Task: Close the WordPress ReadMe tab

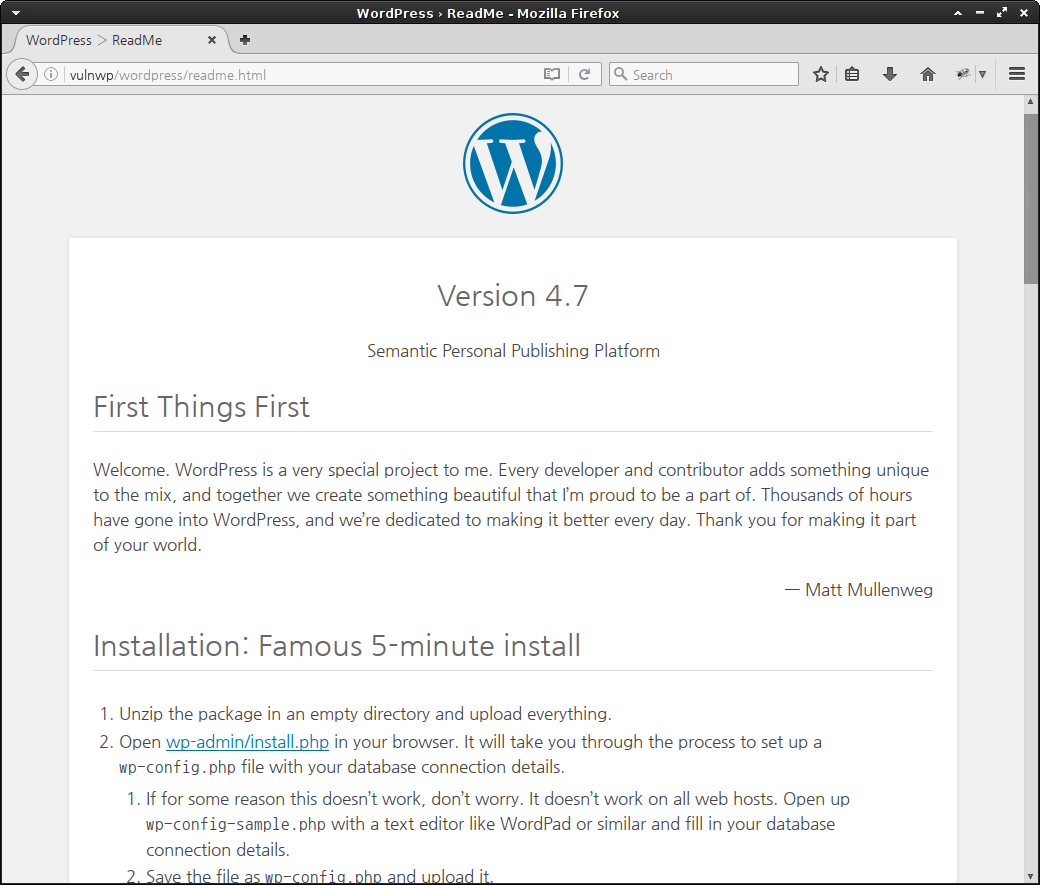Action: coord(212,40)
